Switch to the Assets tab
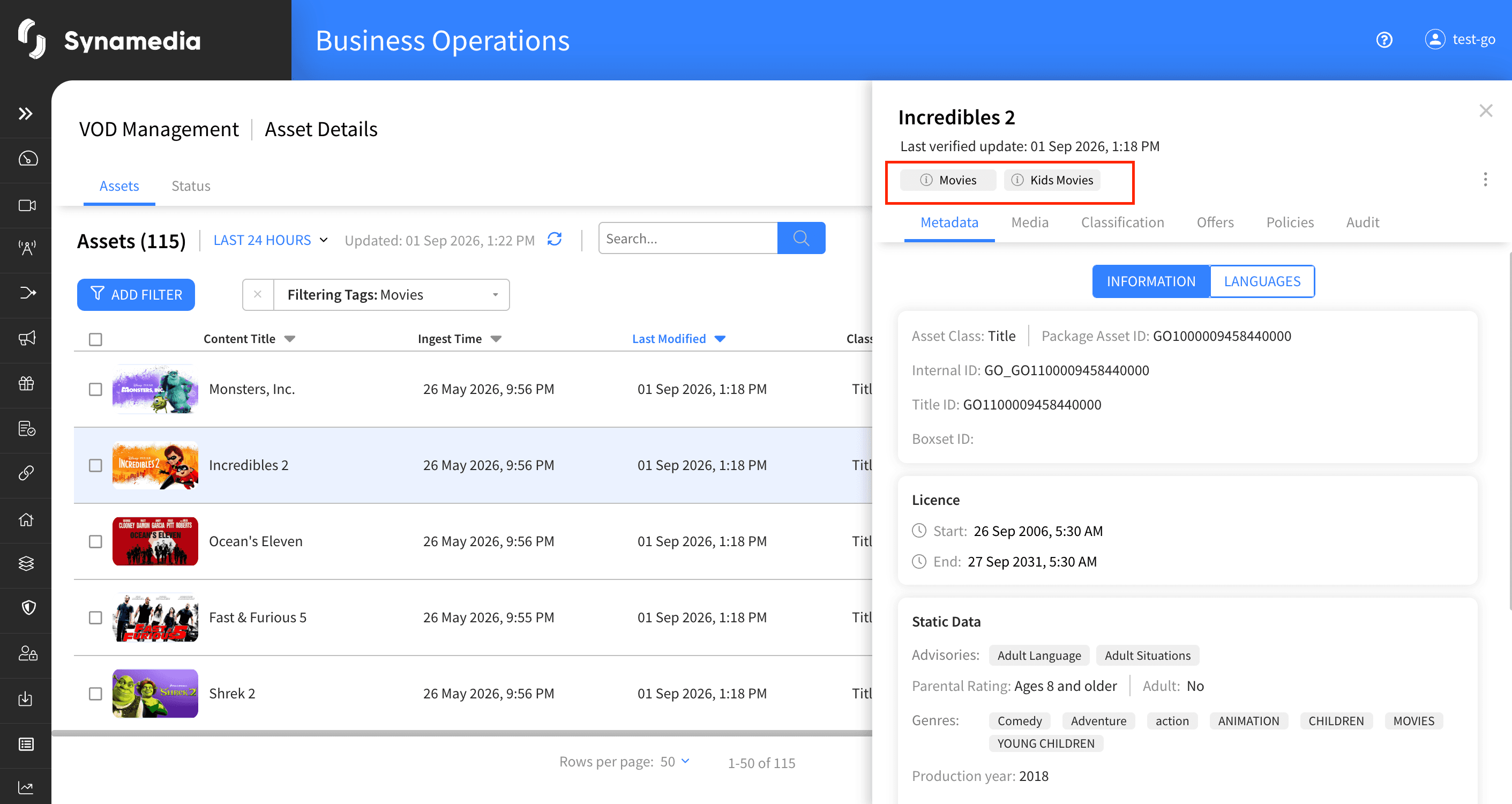Image resolution: width=1512 pixels, height=804 pixels. [119, 186]
